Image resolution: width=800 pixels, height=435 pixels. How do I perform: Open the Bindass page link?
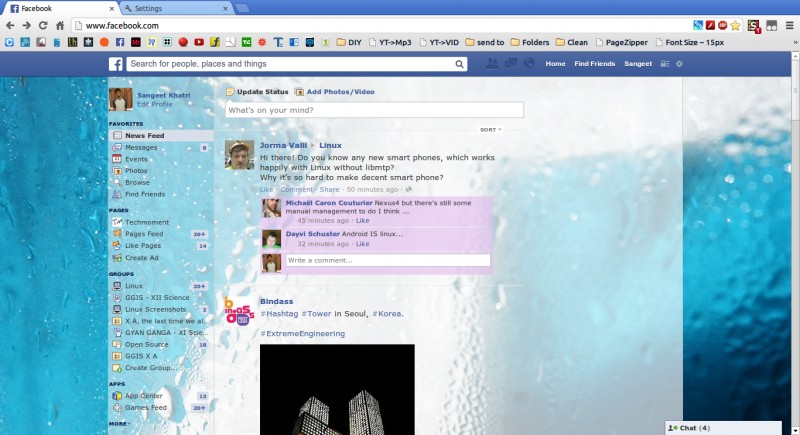tap(277, 301)
